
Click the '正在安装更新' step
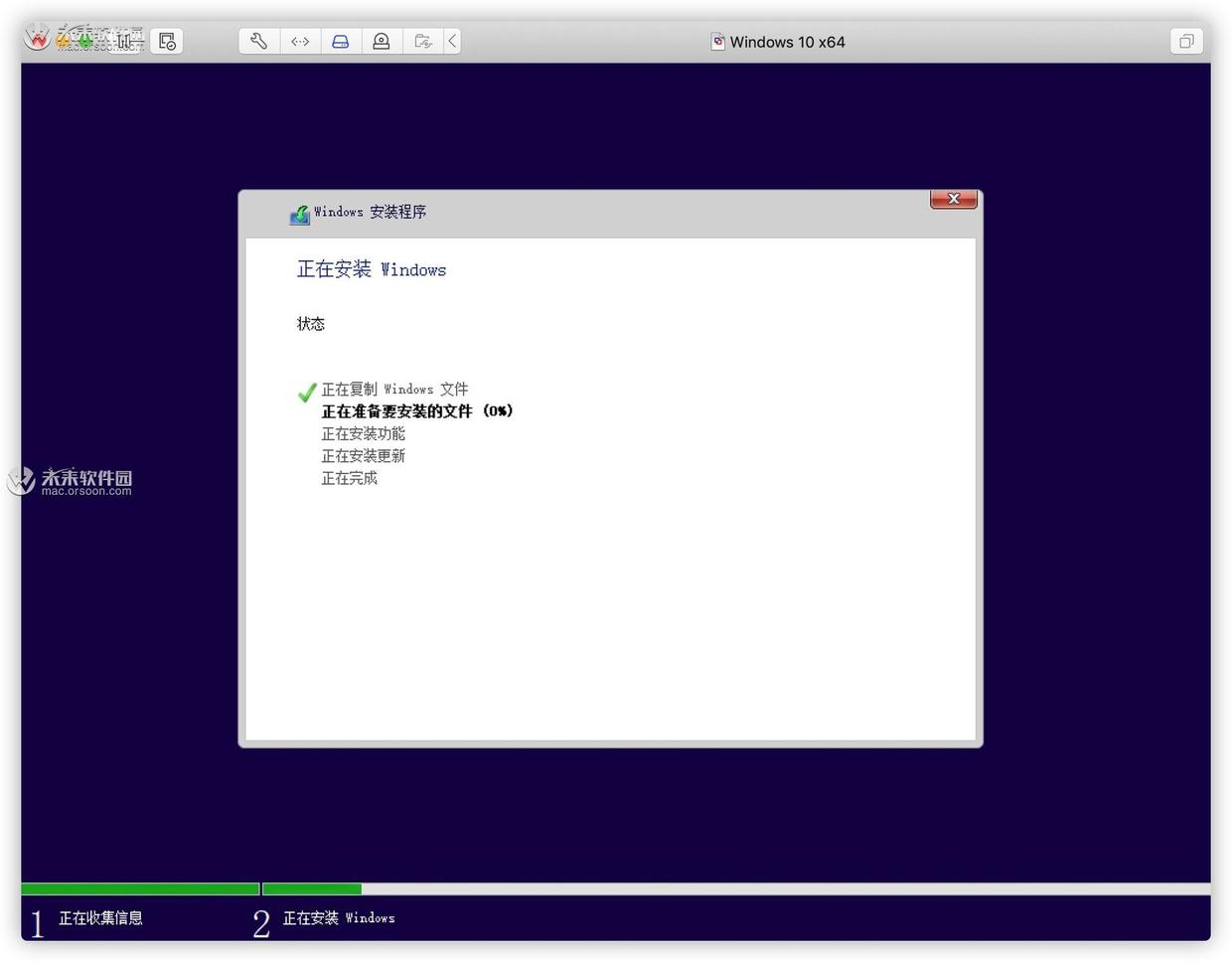(x=363, y=456)
